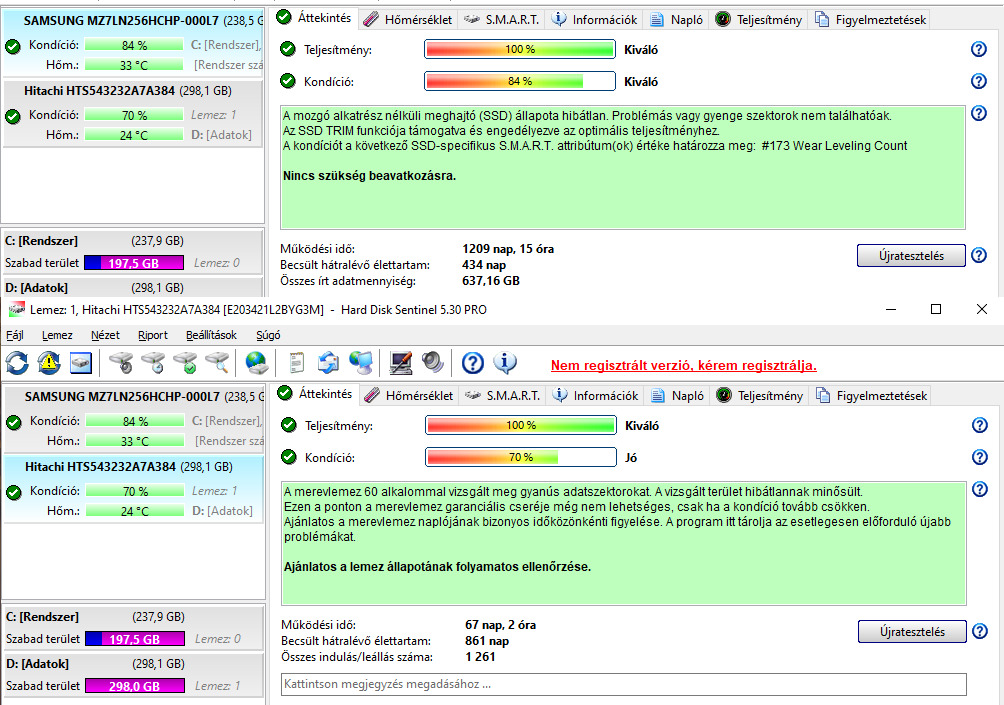Click help icon beside the 70 % Kondíció bar

click(x=980, y=457)
